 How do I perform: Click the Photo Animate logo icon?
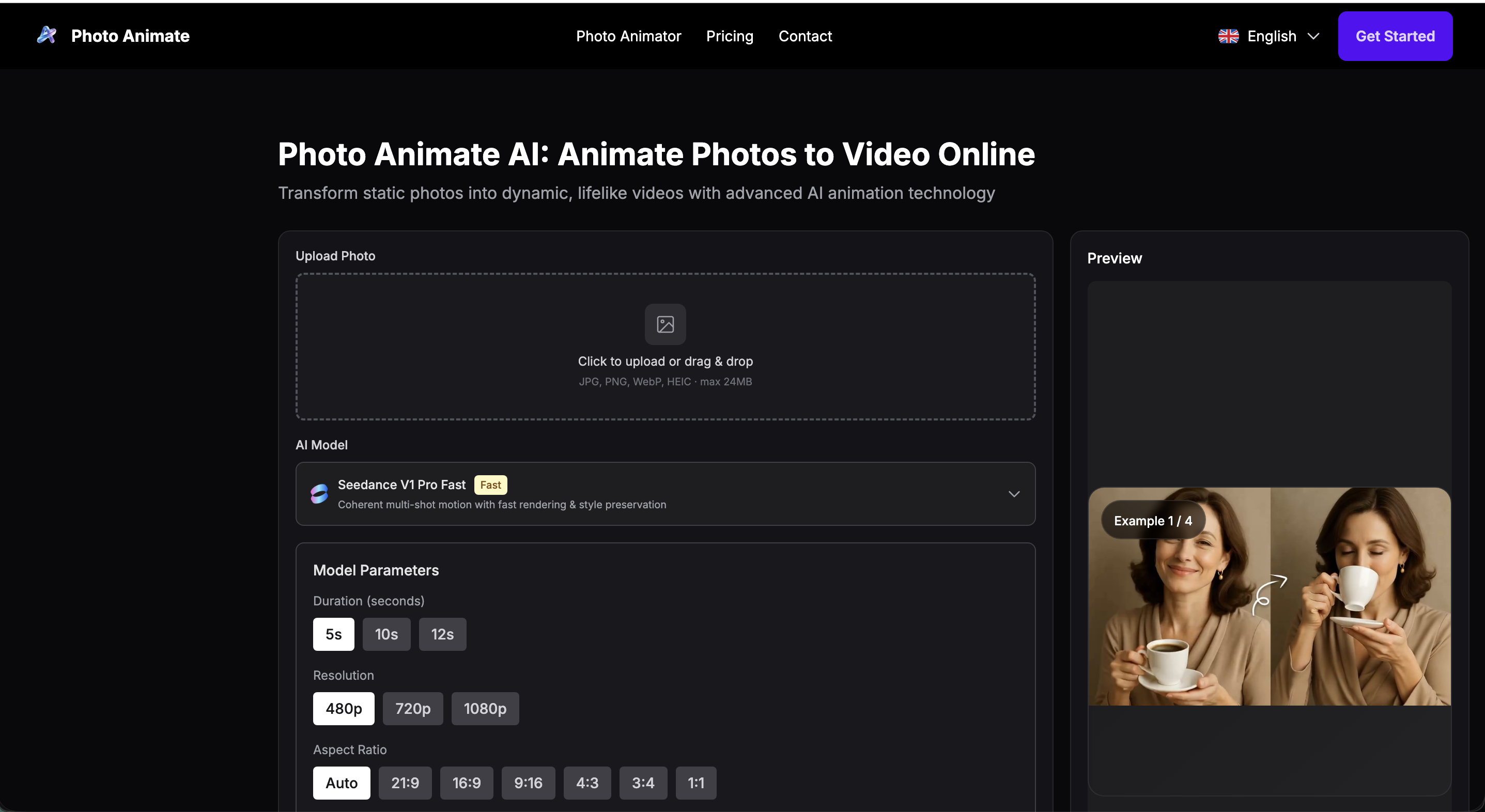click(46, 35)
